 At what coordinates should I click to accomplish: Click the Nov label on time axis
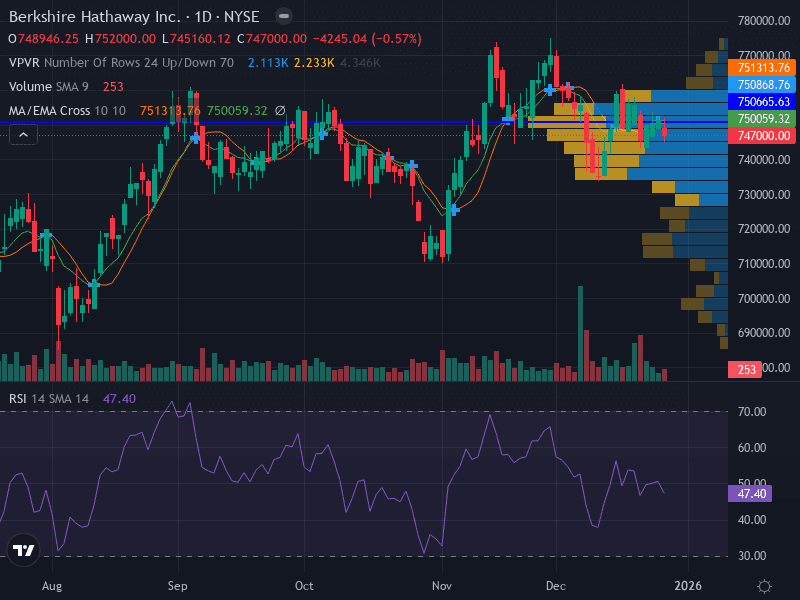point(442,586)
